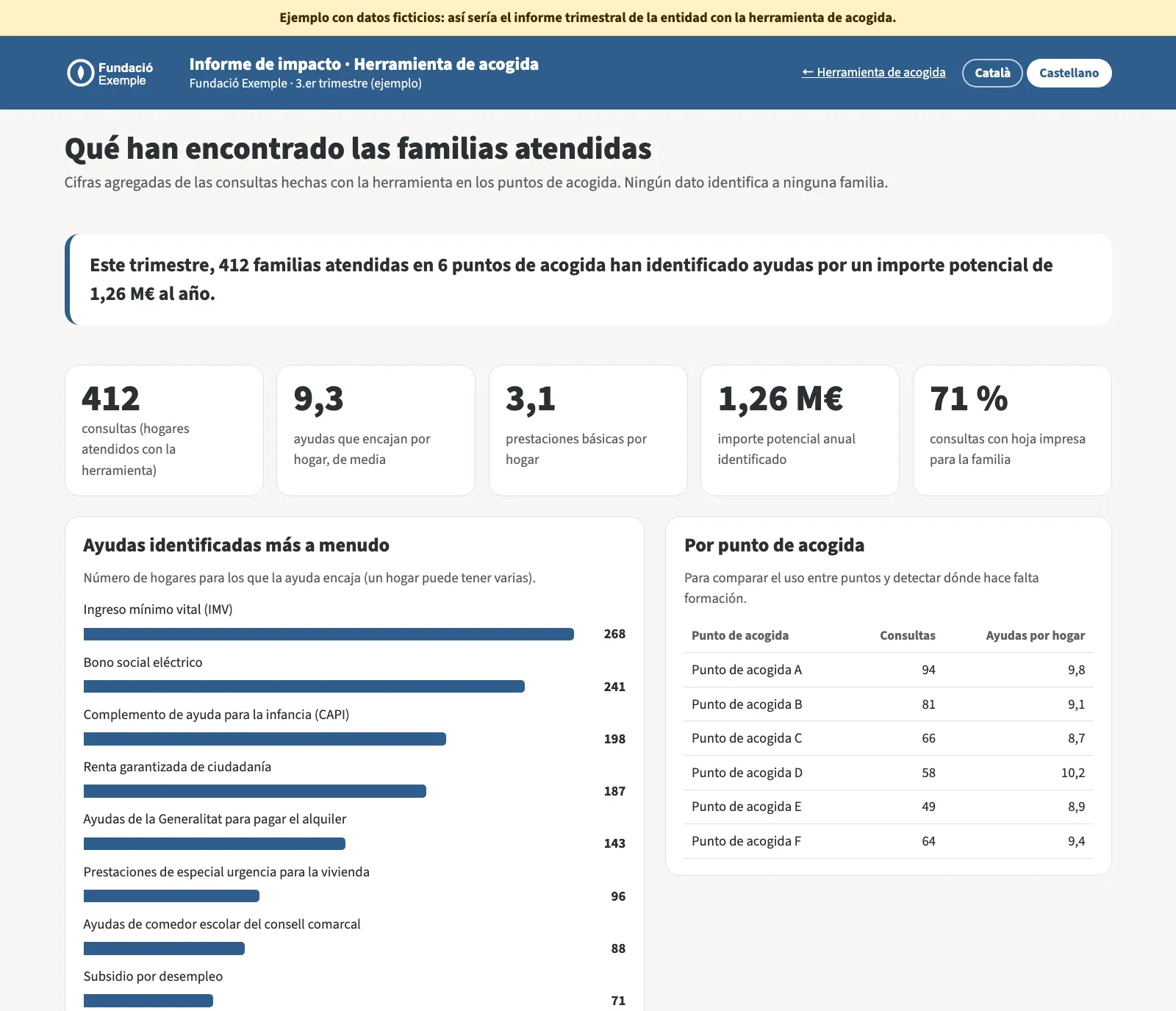Screen dimensions: 1176x1011
Task: Click the comedor escolar value 88
Action: 618,949
